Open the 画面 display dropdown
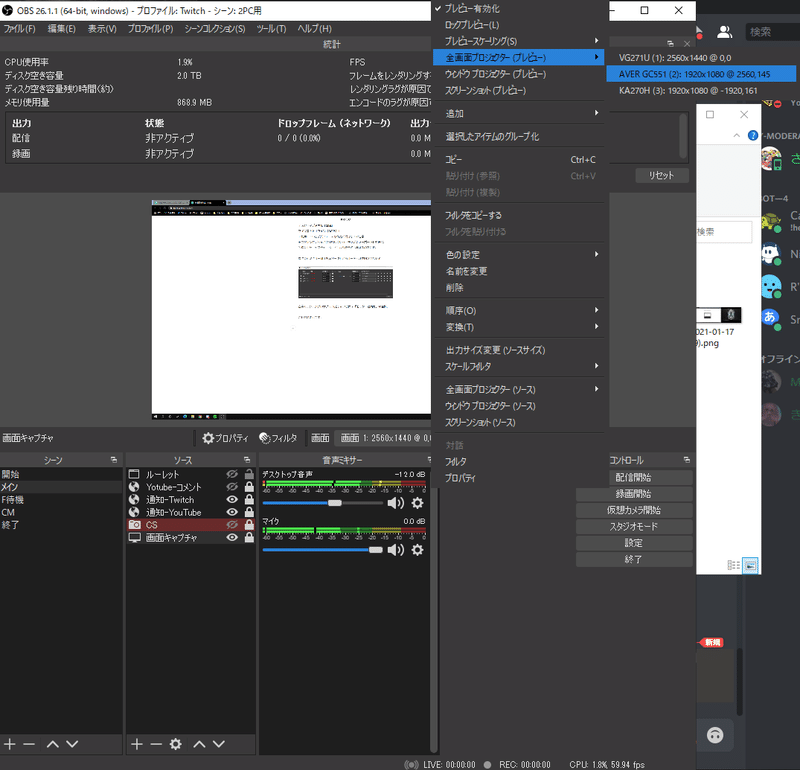 tap(383, 438)
